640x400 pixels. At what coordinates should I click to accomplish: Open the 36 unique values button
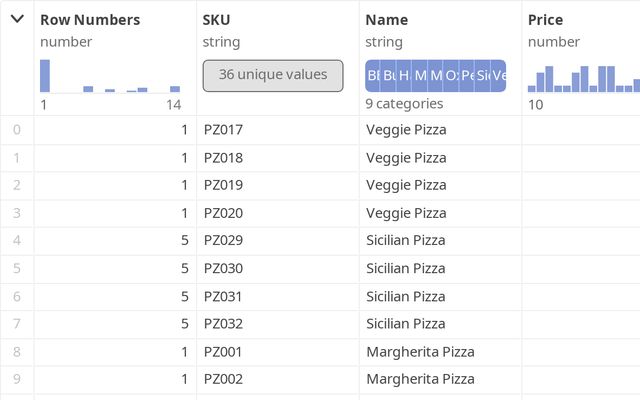click(273, 75)
